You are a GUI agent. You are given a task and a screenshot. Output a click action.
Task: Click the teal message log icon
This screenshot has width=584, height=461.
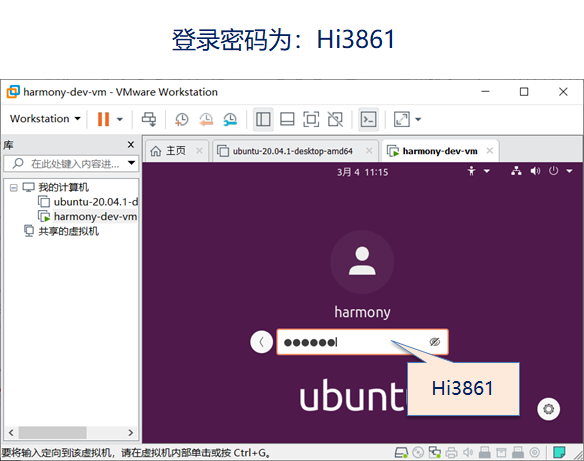click(559, 452)
